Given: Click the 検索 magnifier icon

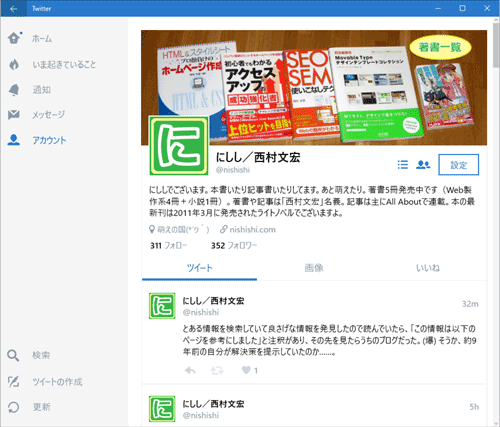Looking at the screenshot, I should click(x=13, y=355).
